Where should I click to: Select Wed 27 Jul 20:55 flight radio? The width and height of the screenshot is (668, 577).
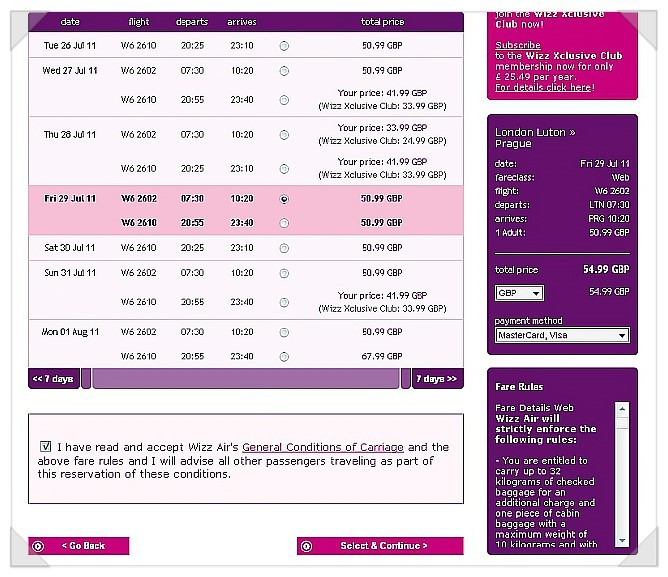click(284, 100)
